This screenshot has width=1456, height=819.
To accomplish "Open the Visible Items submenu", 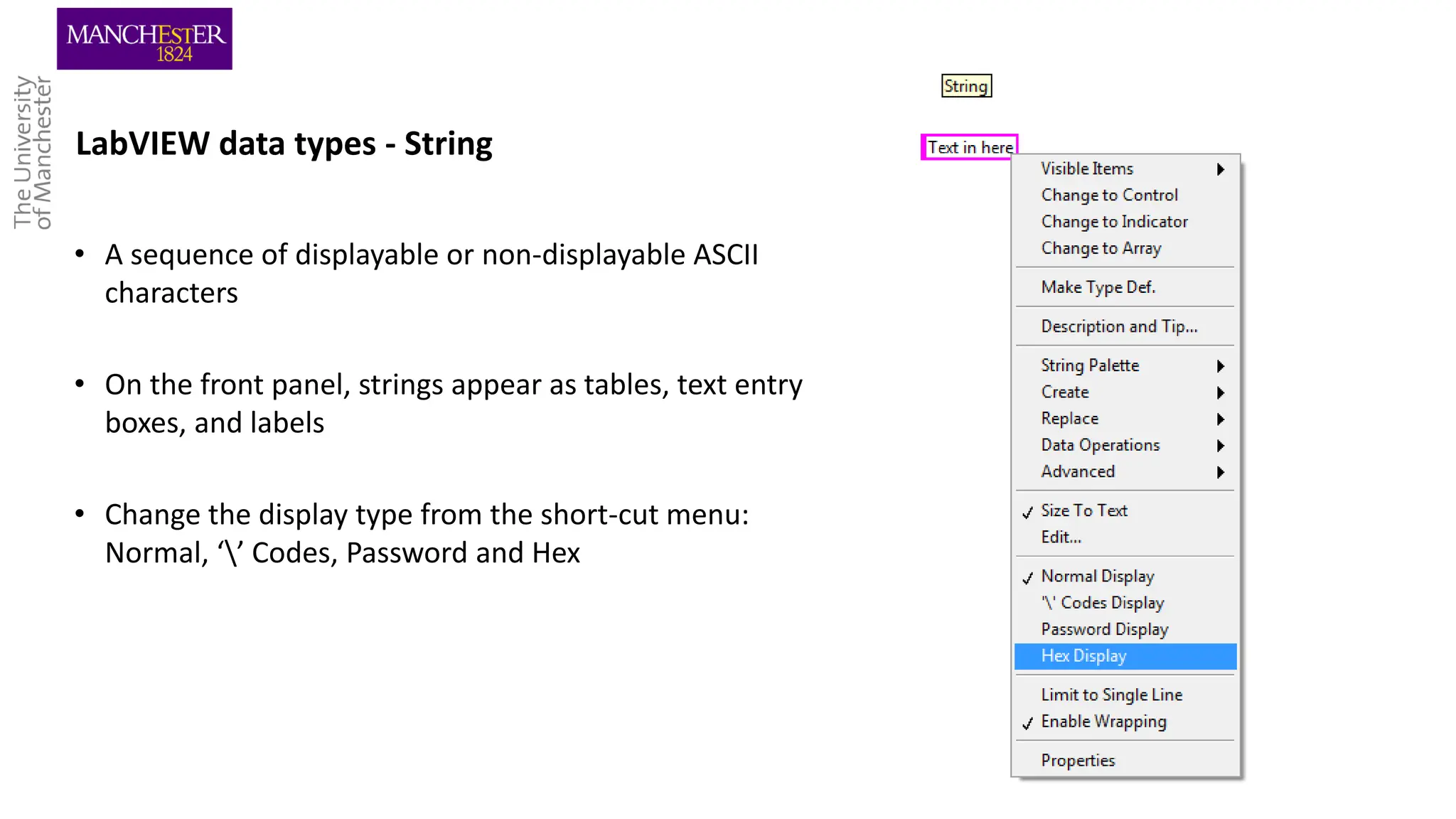I will pos(1125,168).
